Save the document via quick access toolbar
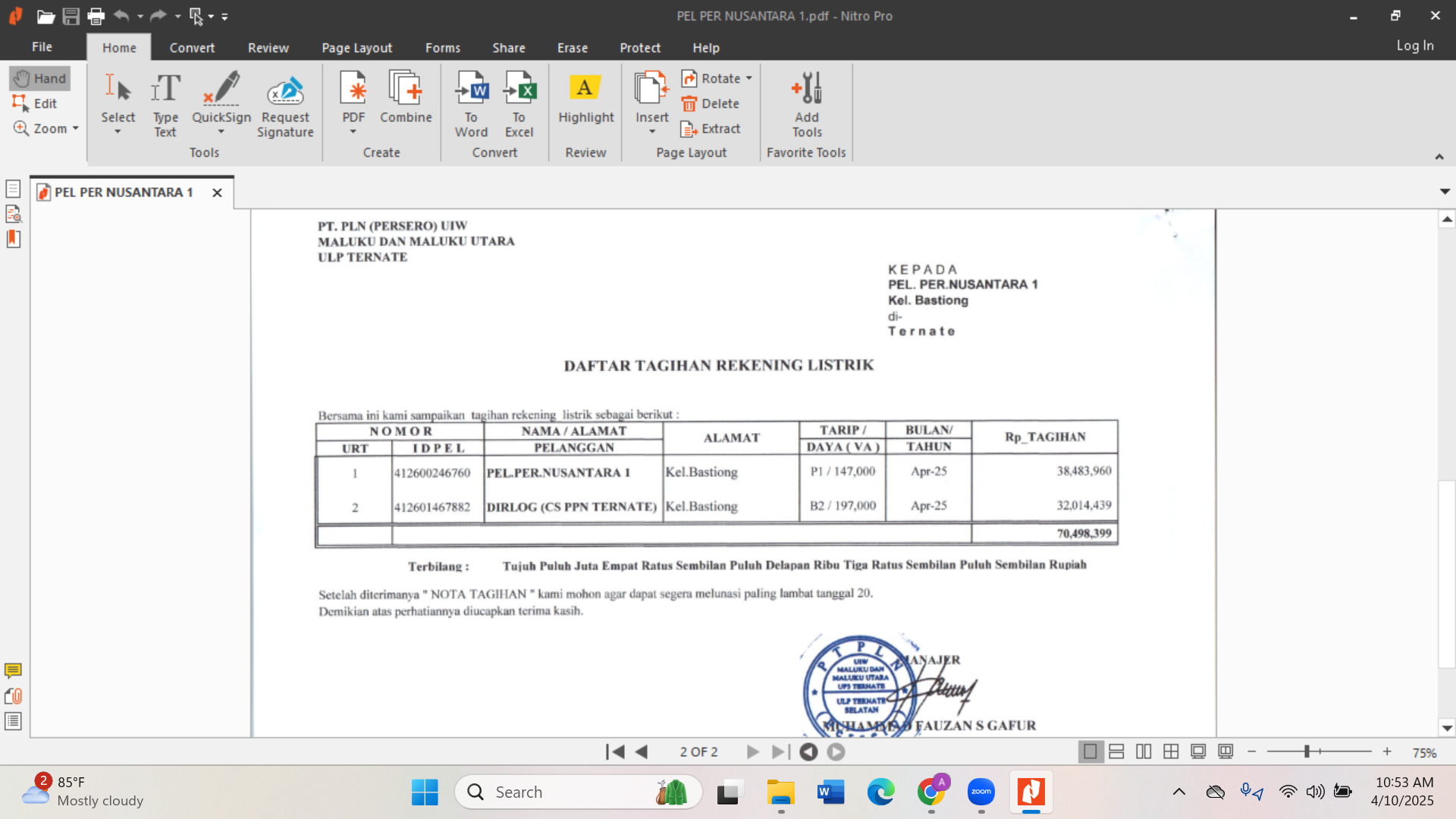The height and width of the screenshot is (819, 1456). (71, 16)
